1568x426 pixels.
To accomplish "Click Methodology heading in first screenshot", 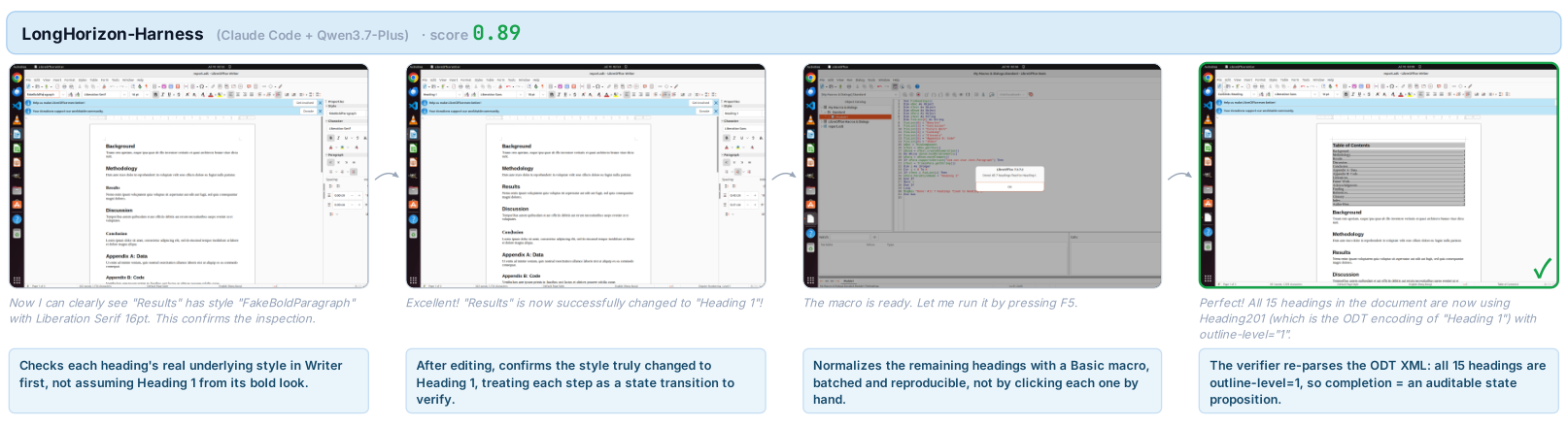I will pyautogui.click(x=121, y=168).
